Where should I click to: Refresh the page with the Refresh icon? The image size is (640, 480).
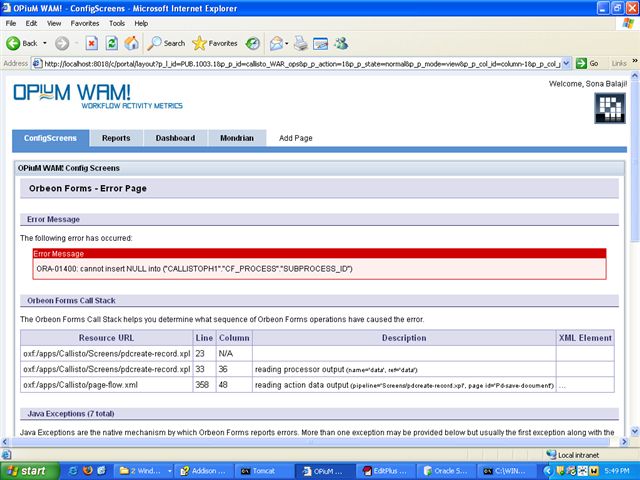(x=111, y=43)
